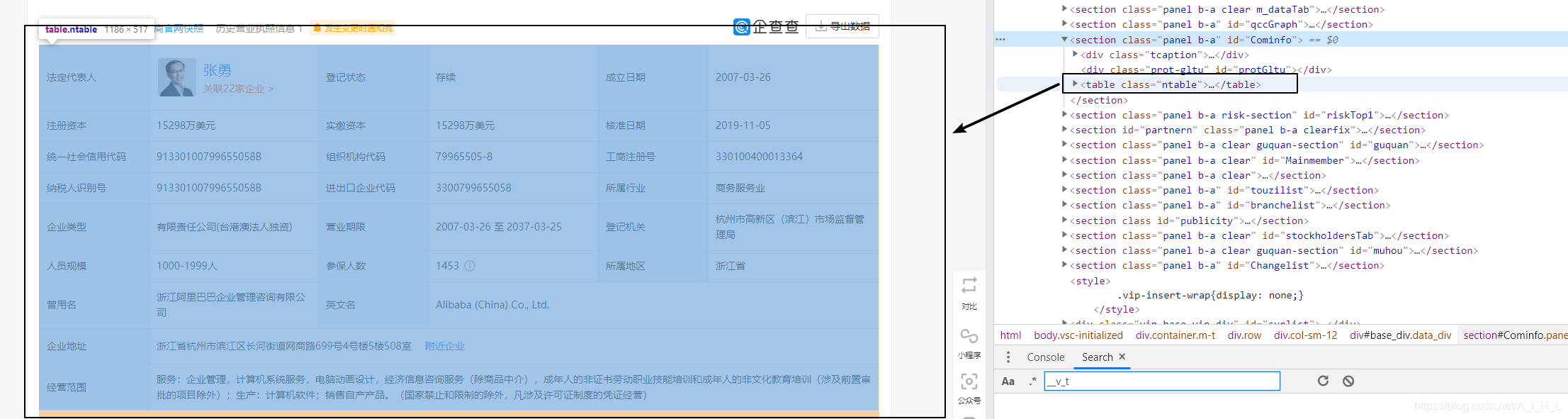
Task: Expand the partnern section node
Action: (x=1064, y=129)
